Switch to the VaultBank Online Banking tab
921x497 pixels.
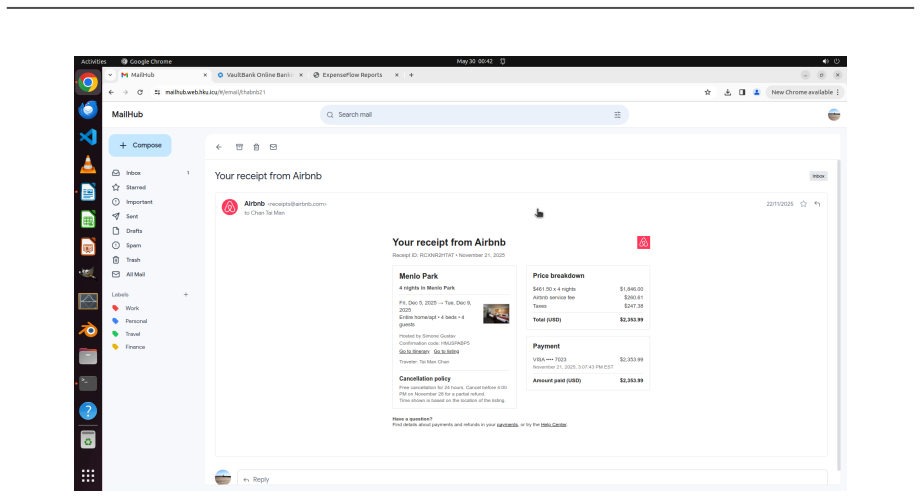[258, 75]
